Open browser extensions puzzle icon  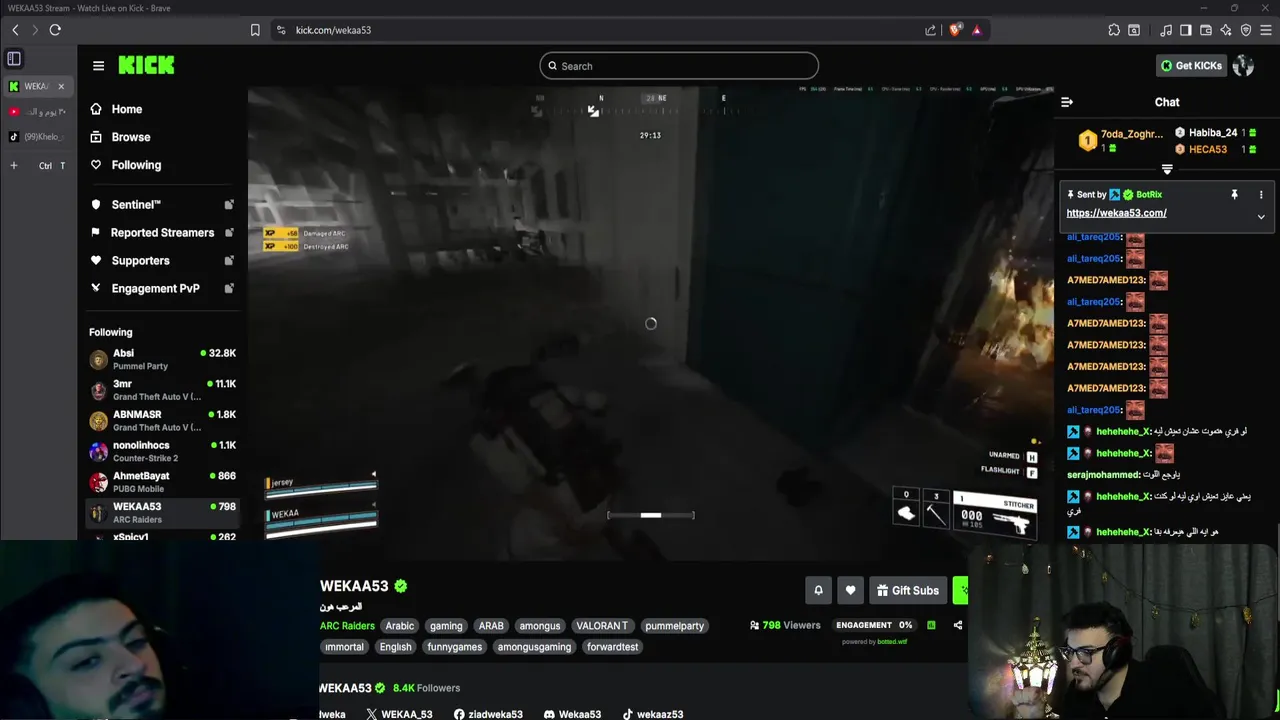1114,30
